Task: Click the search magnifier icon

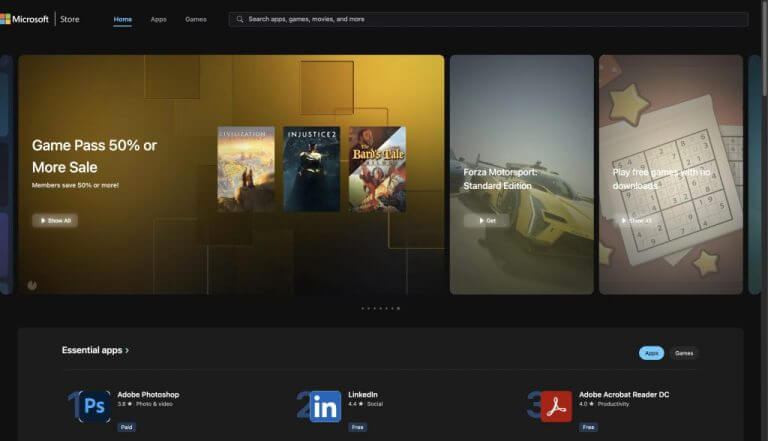Action: point(240,19)
